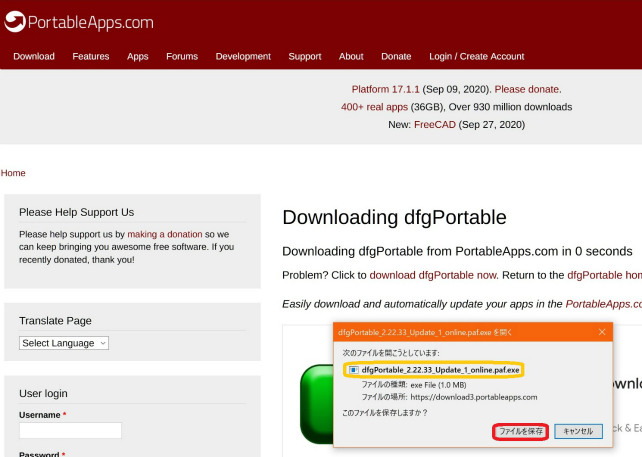Click the dialog source URL https://download3.portableapps.com
This screenshot has width=642, height=457.
click(x=474, y=397)
